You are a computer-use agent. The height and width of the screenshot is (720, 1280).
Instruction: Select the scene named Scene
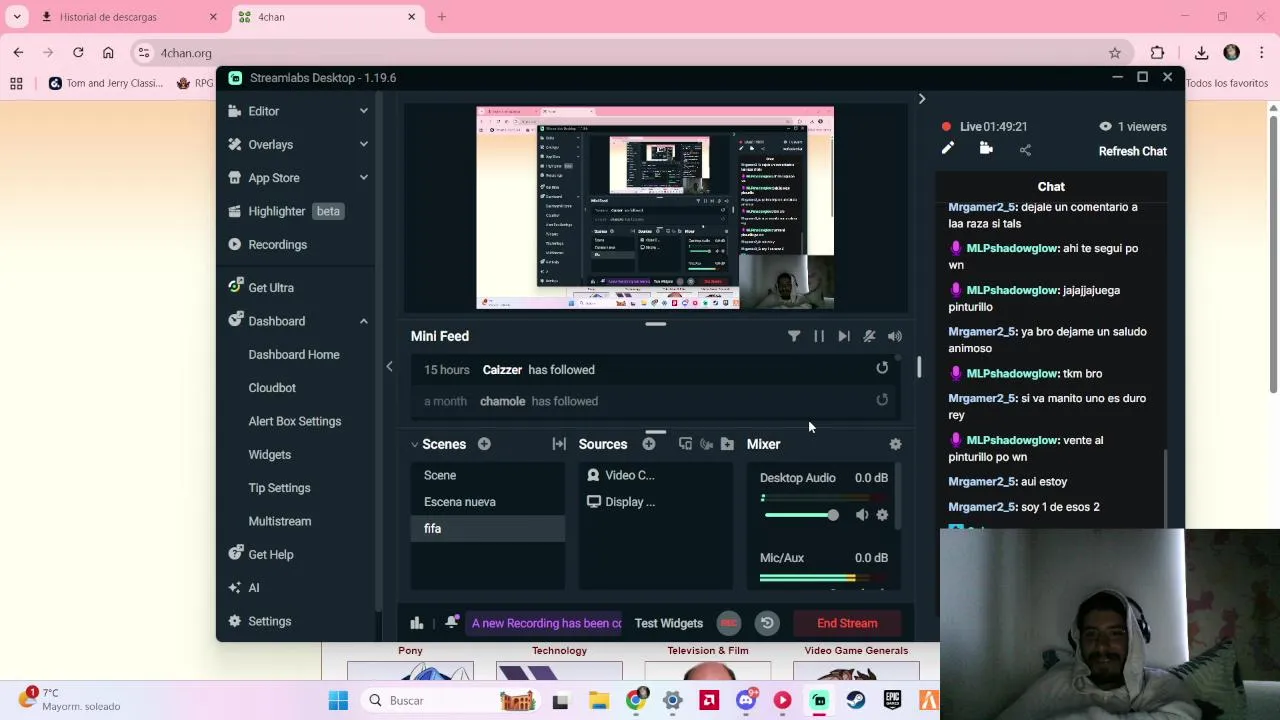click(x=488, y=475)
